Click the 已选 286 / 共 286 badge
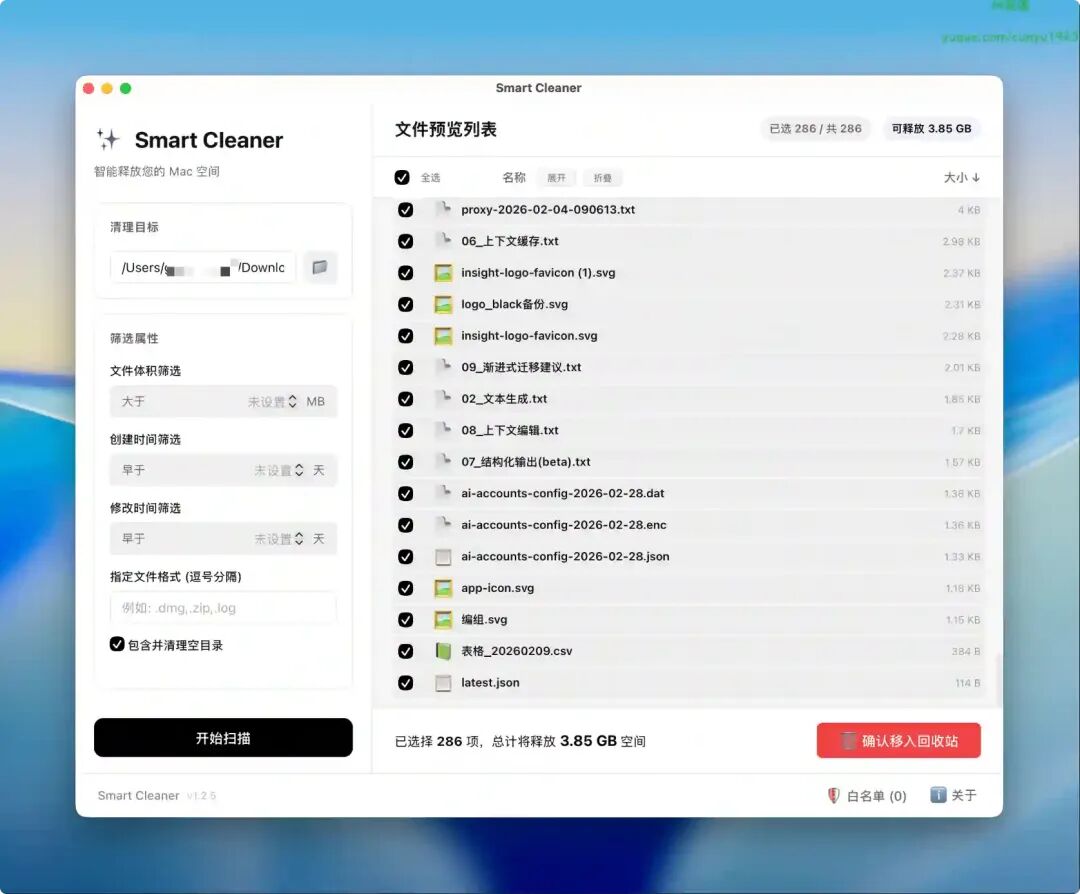Screen dimensions: 1080x894 pyautogui.click(x=816, y=129)
